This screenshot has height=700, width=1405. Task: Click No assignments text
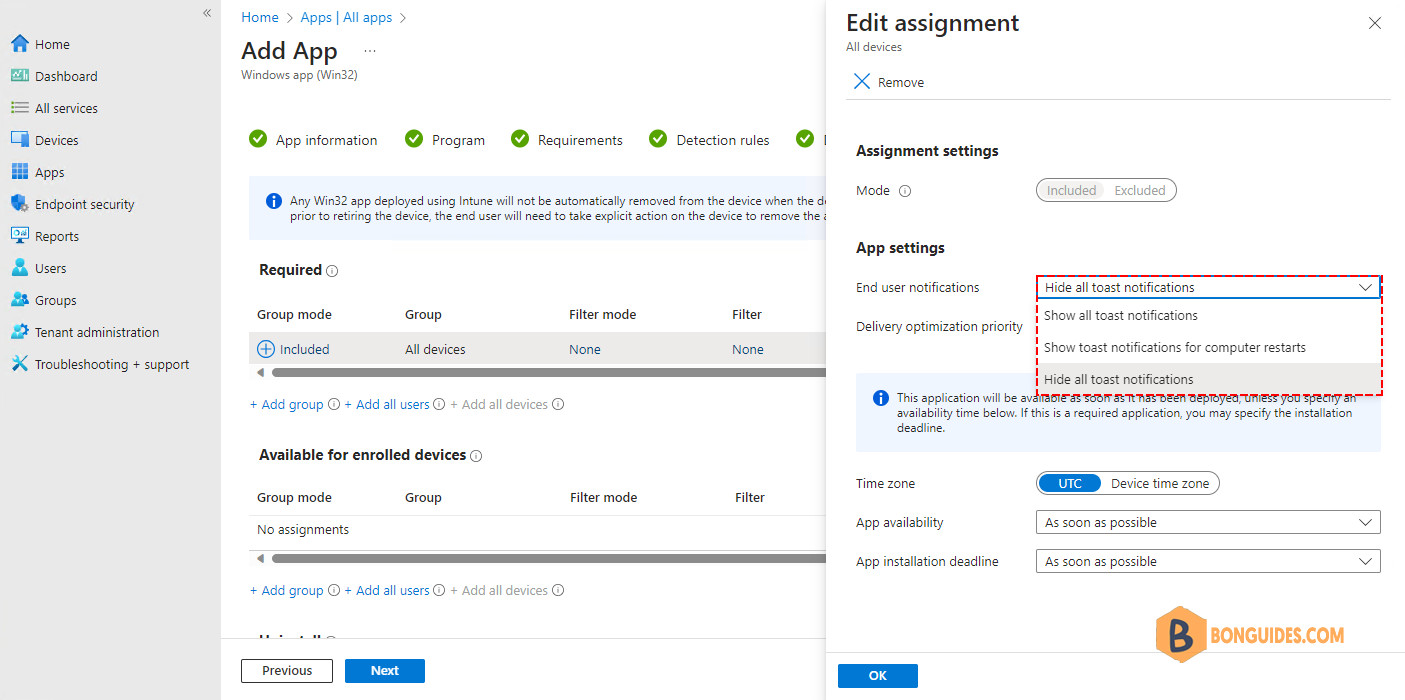(303, 530)
